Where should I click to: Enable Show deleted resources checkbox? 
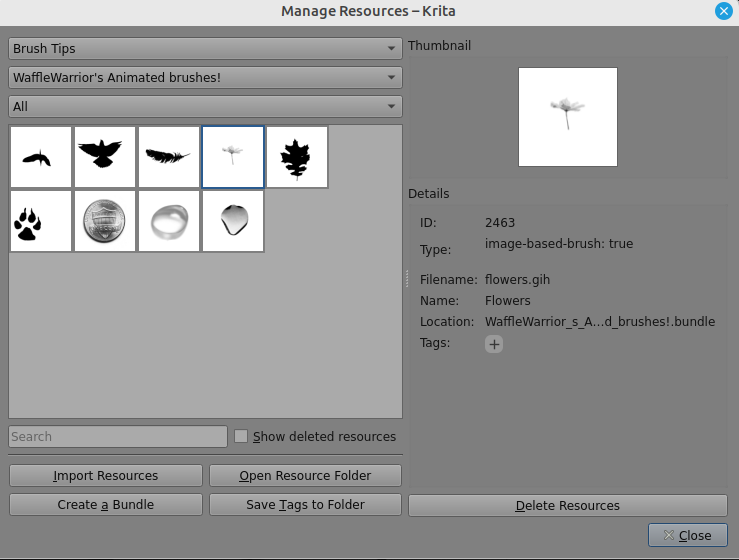point(241,436)
